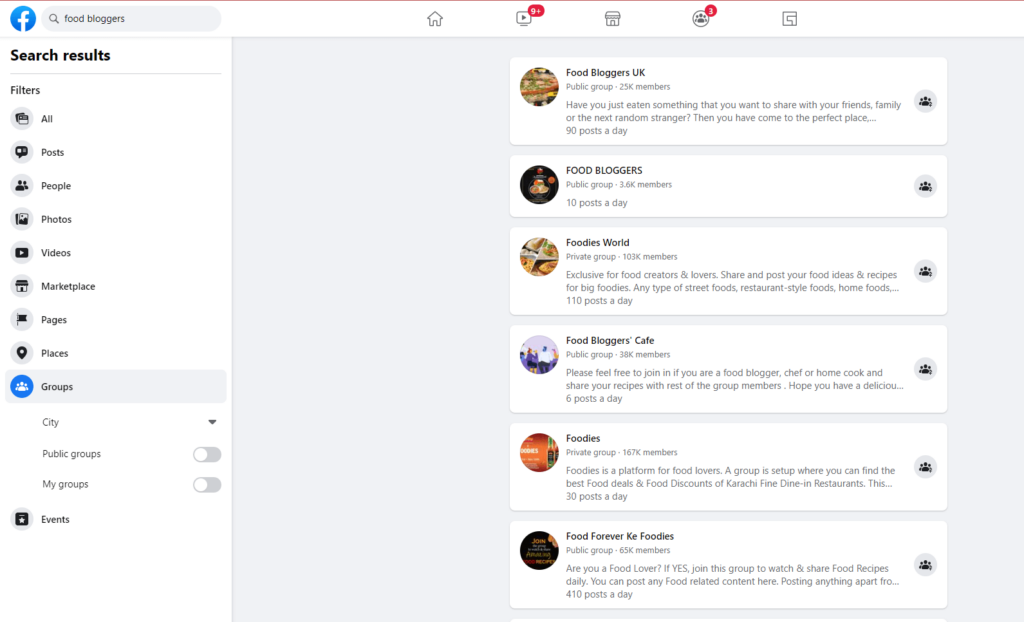Image resolution: width=1024 pixels, height=622 pixels.
Task: Open the Home icon in top navigation
Action: [435, 19]
